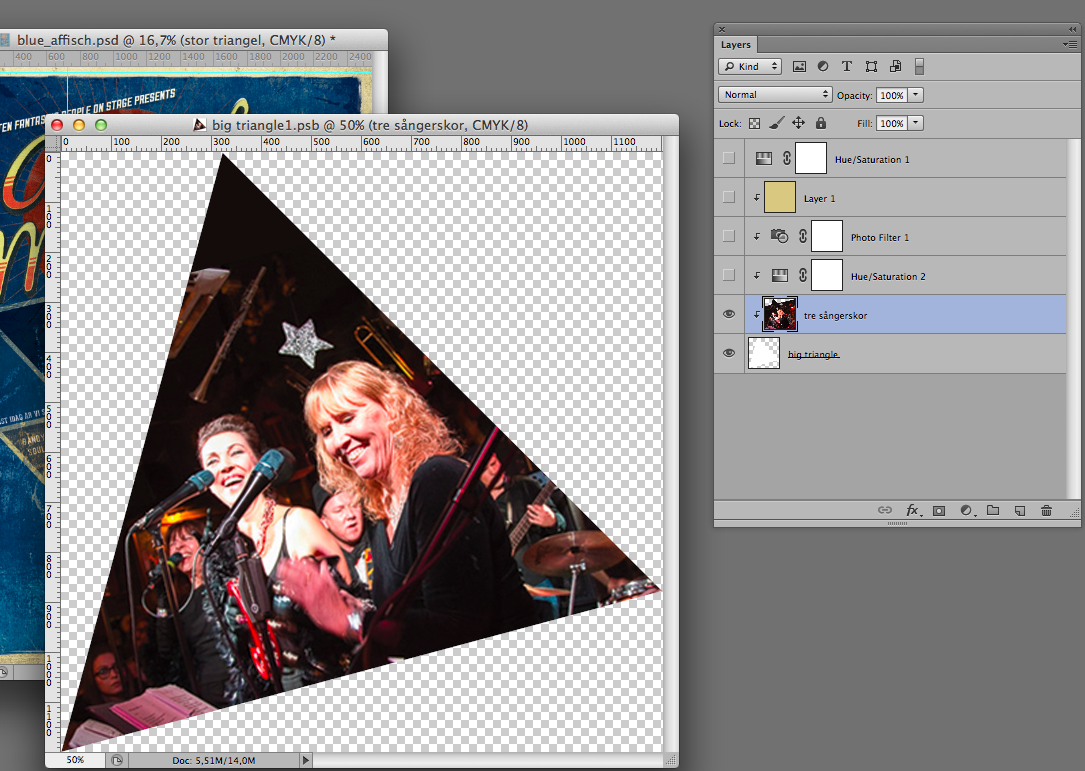
Task: Click the Lock position move icon
Action: point(799,123)
